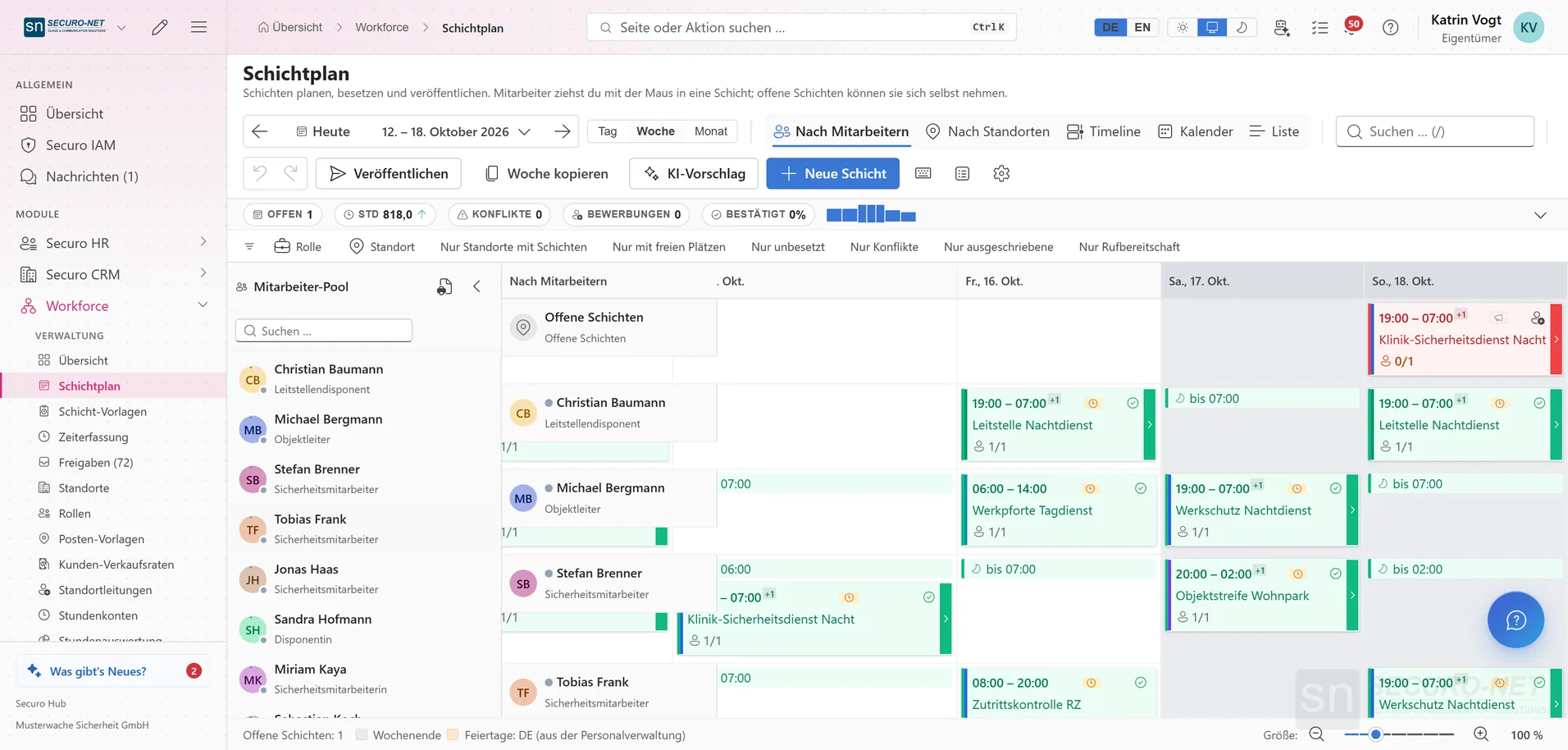
Task: Go to previous week arrow
Action: tap(260, 131)
